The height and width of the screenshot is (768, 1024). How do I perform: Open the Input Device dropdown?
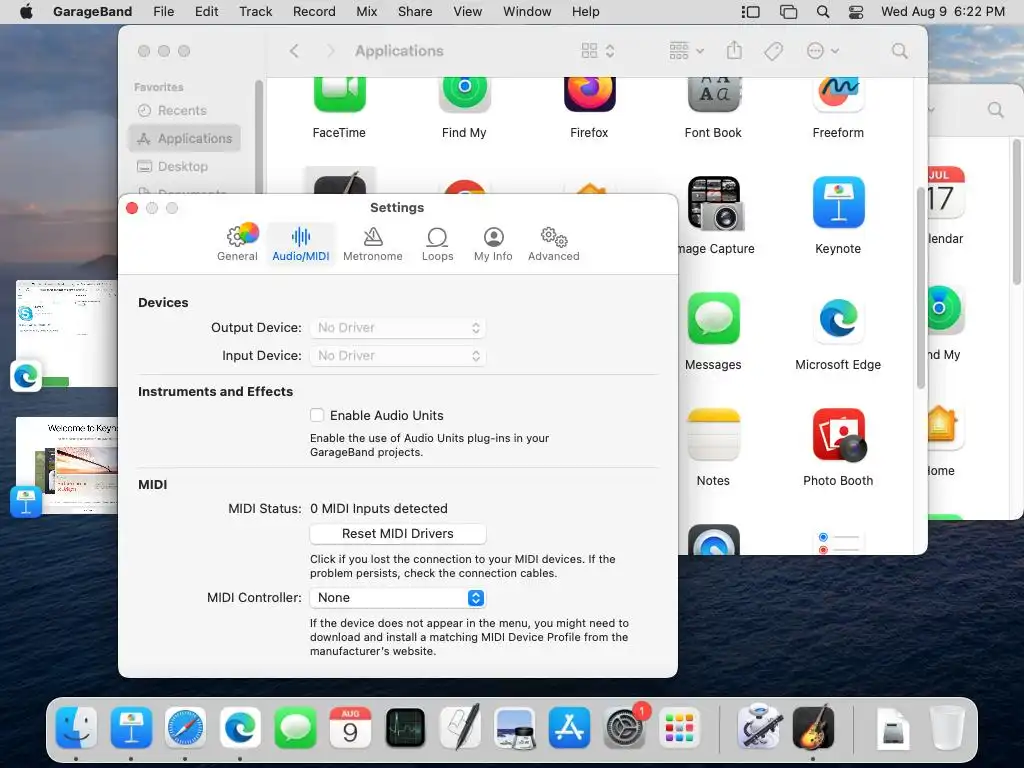(x=398, y=356)
